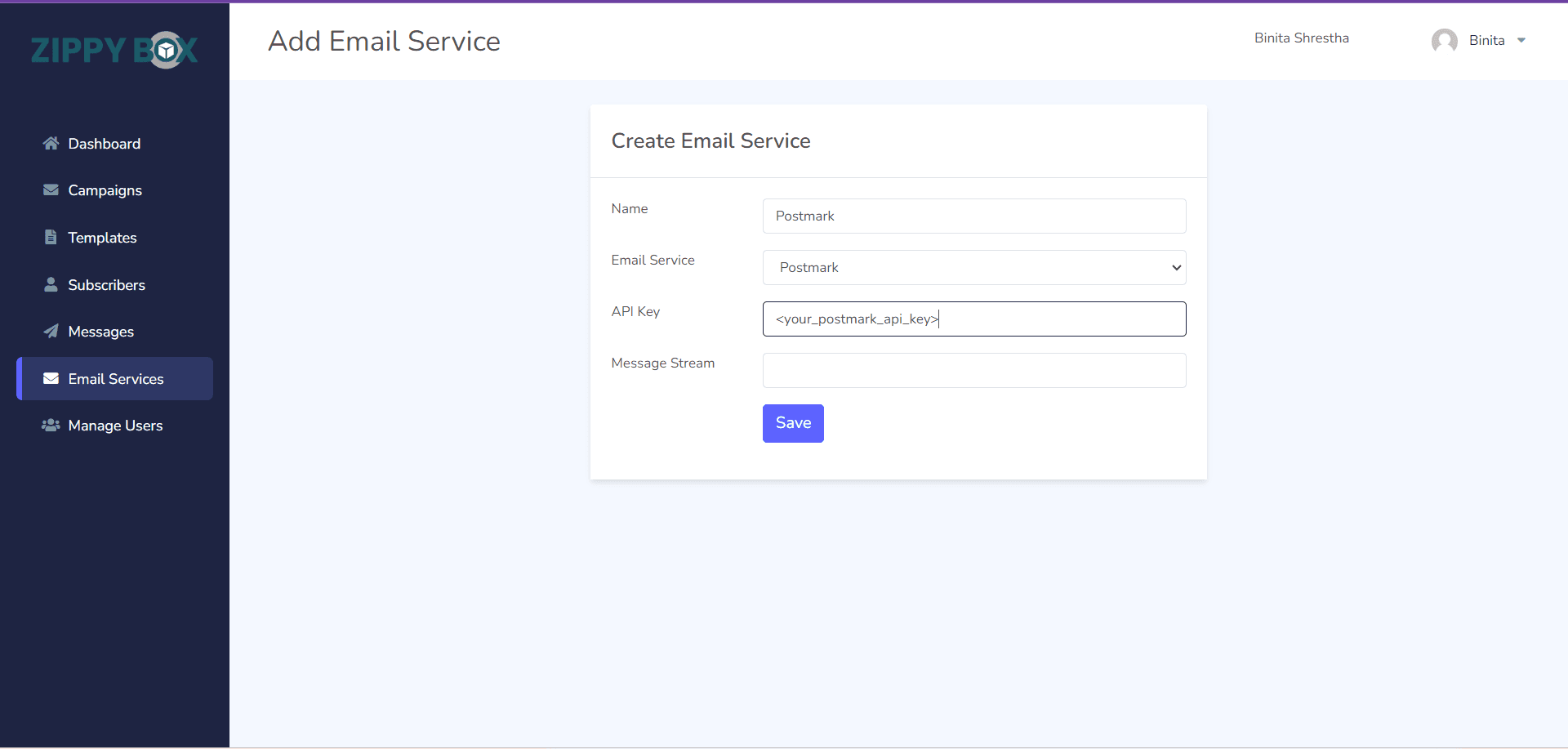Go to Campaigns in the sidebar
This screenshot has height=749, width=1568.
[x=114, y=190]
